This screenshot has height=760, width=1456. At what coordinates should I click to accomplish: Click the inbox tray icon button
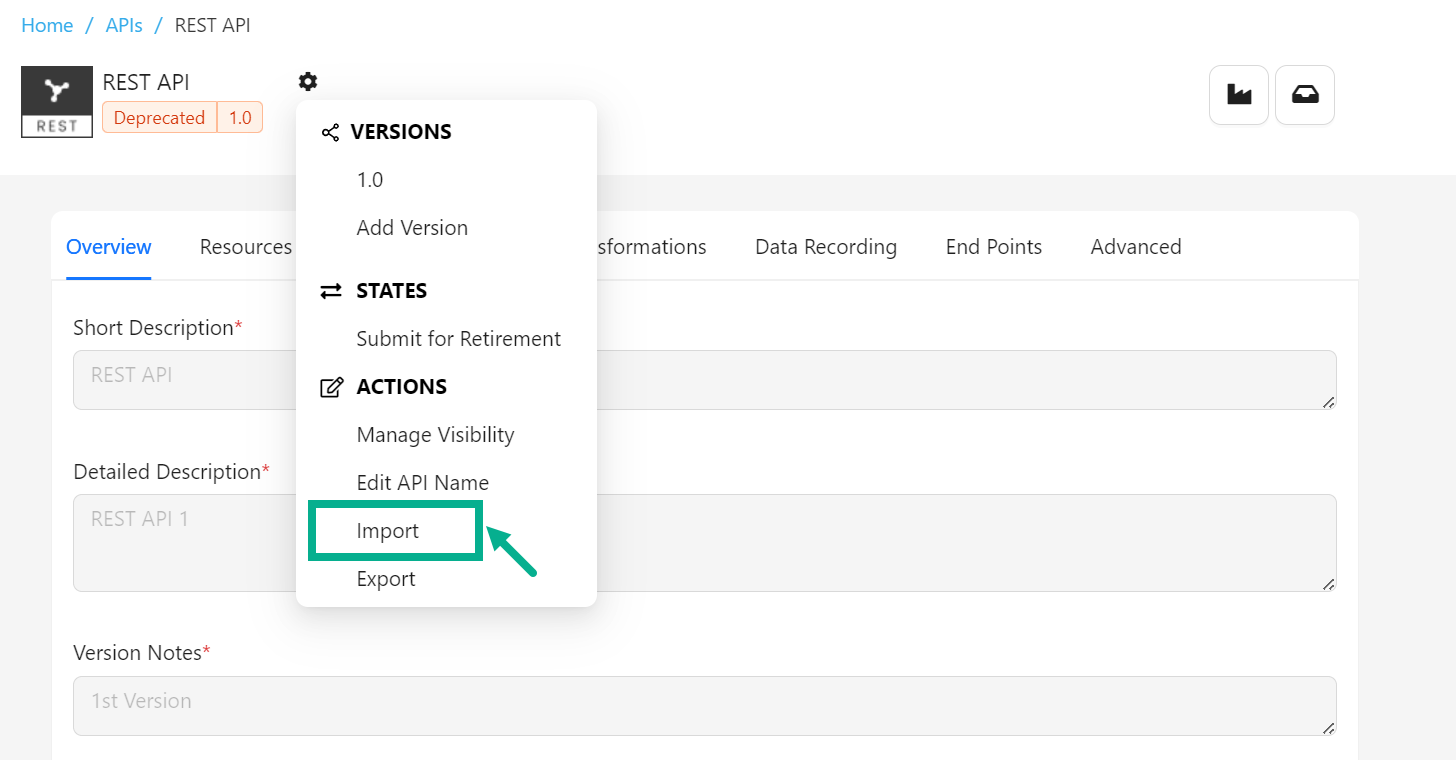[1305, 95]
